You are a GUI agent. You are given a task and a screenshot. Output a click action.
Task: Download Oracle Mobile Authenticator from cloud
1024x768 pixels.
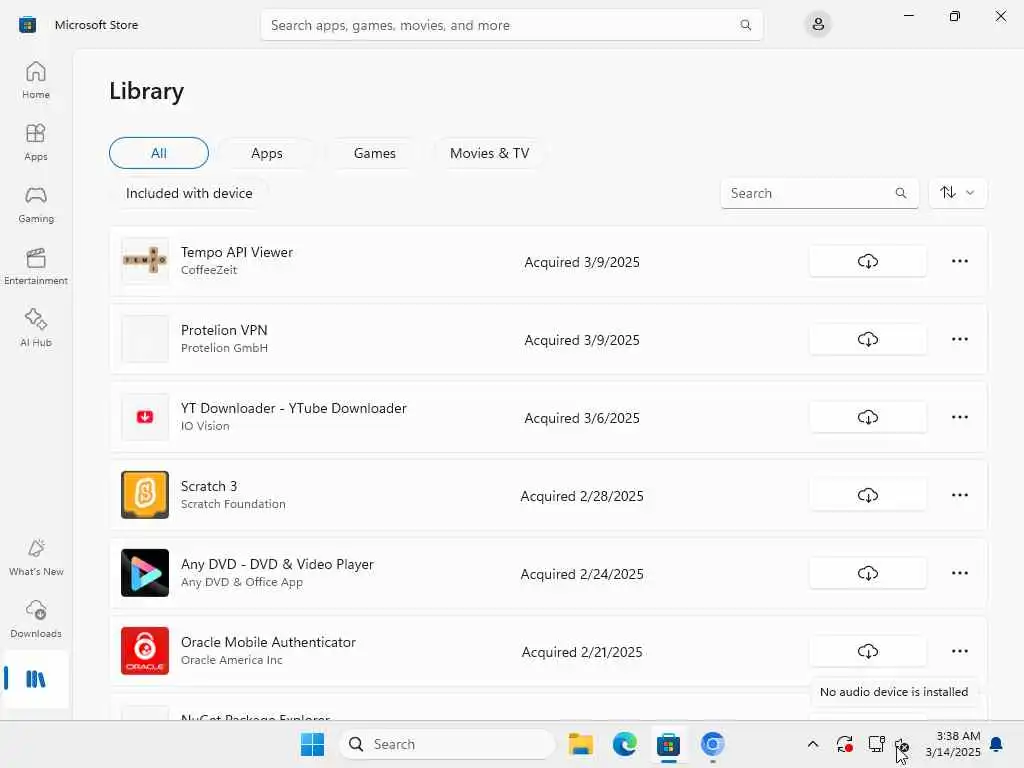867,651
